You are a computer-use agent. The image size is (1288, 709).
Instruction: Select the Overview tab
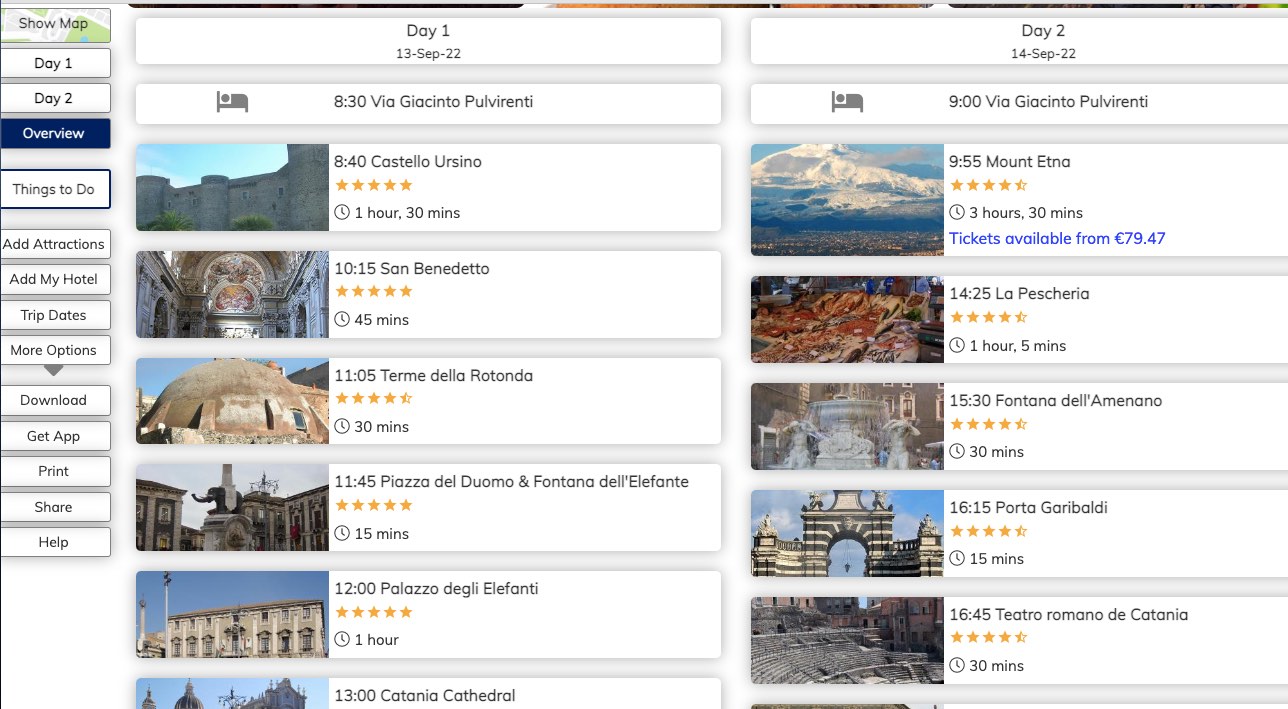(x=54, y=134)
